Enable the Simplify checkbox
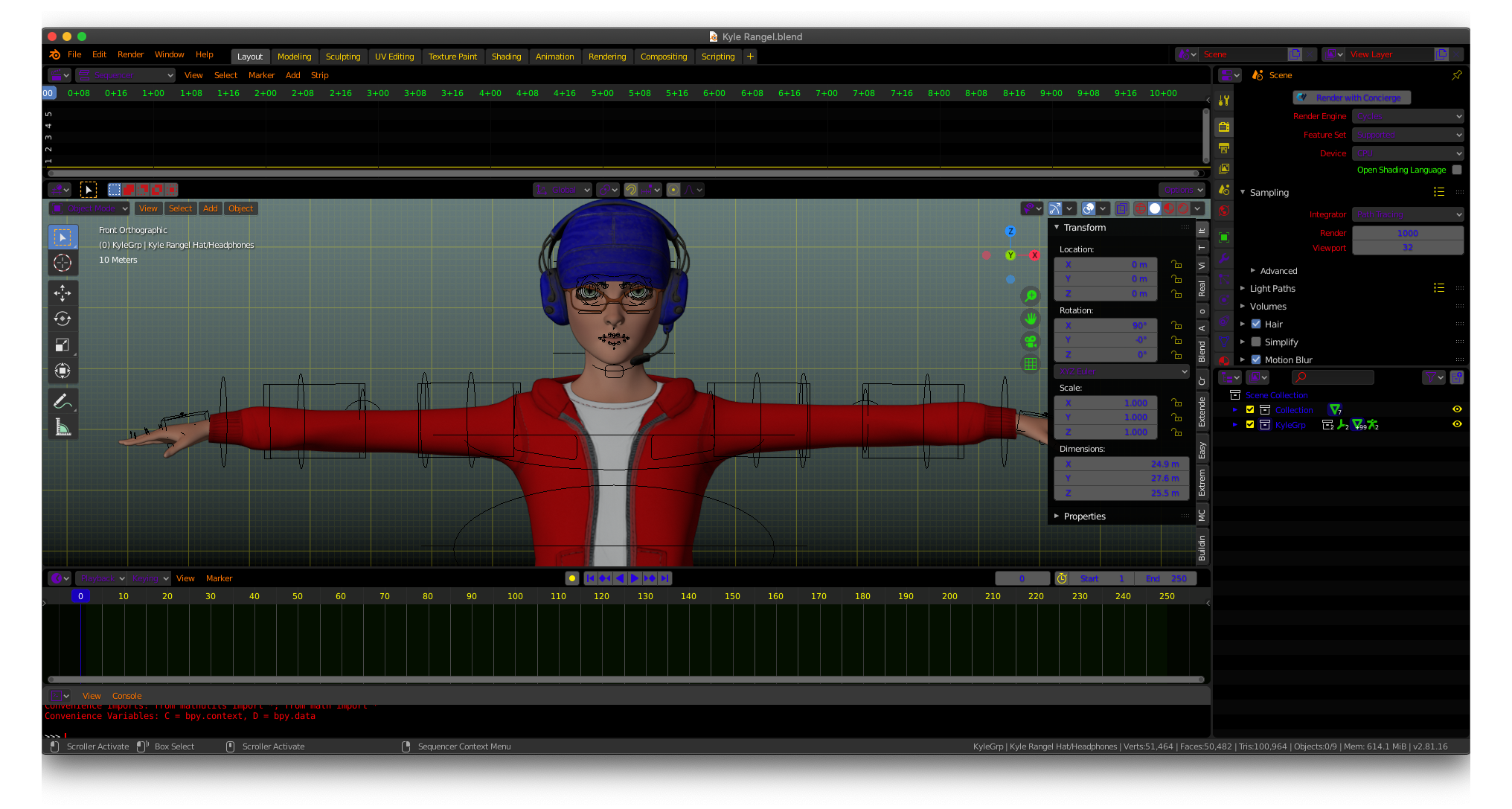The height and width of the screenshot is (809, 1512). pos(1255,342)
